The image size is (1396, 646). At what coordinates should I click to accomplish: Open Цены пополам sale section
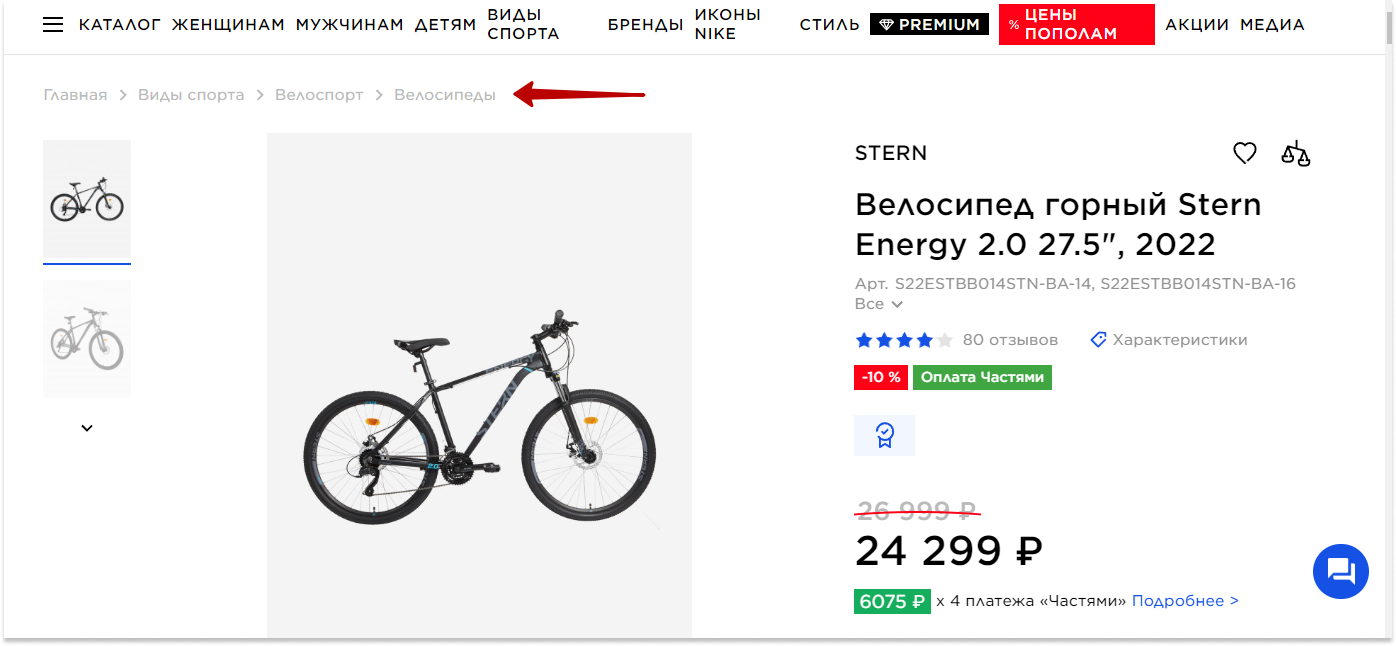[1076, 25]
